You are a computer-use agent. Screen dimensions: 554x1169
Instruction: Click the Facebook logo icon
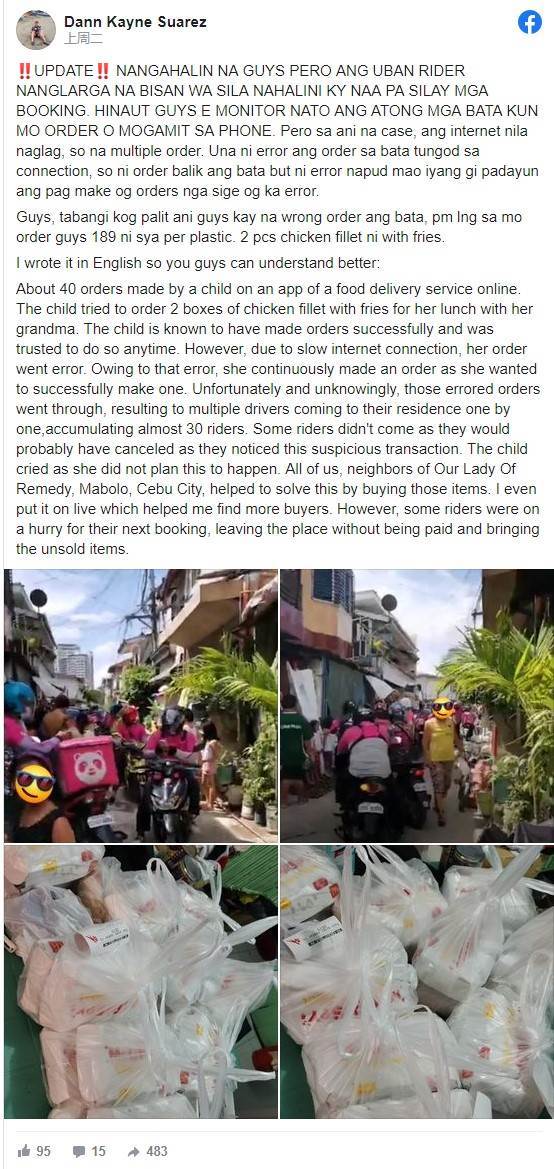click(529, 22)
